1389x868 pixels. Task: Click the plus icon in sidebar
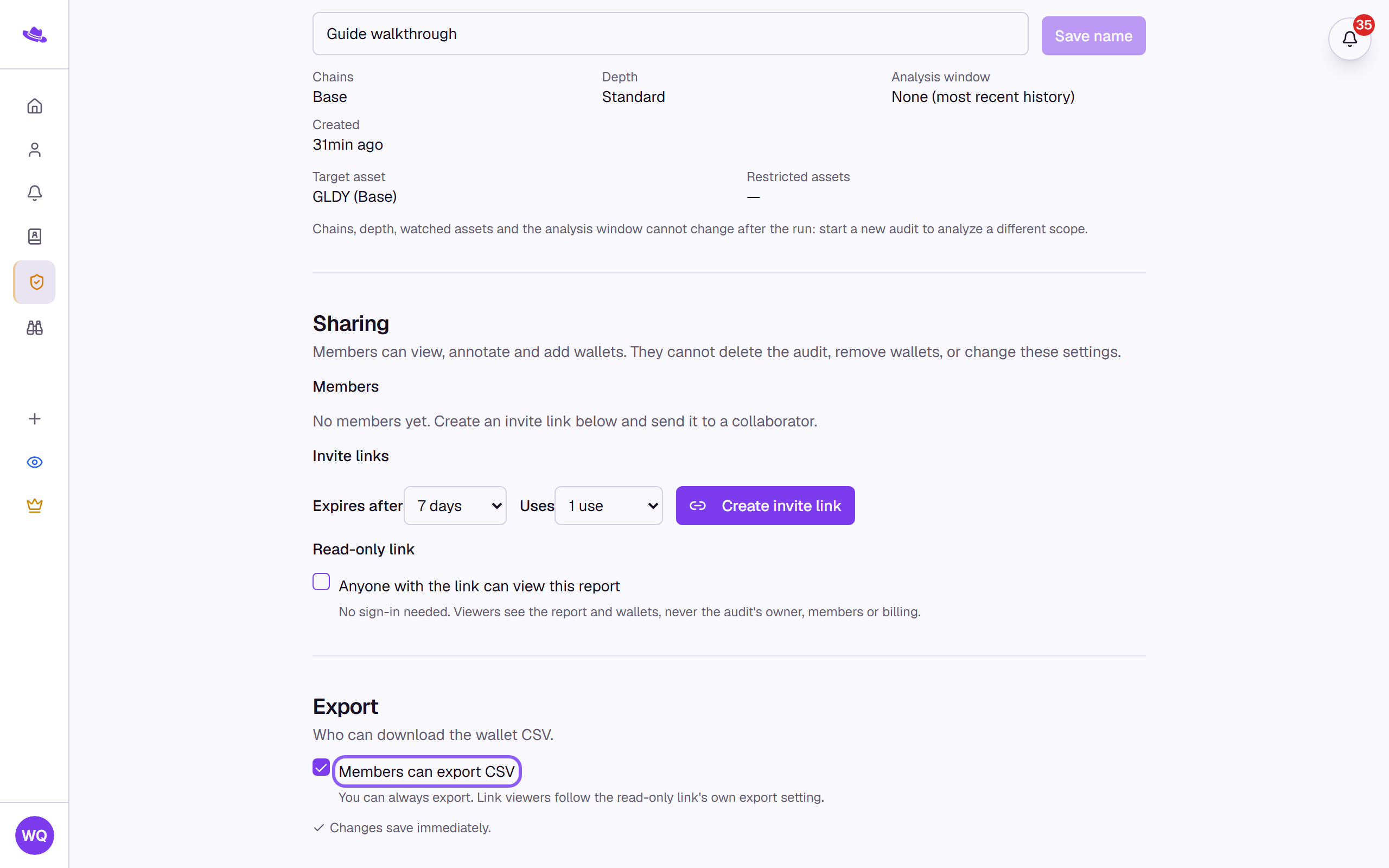pos(34,418)
